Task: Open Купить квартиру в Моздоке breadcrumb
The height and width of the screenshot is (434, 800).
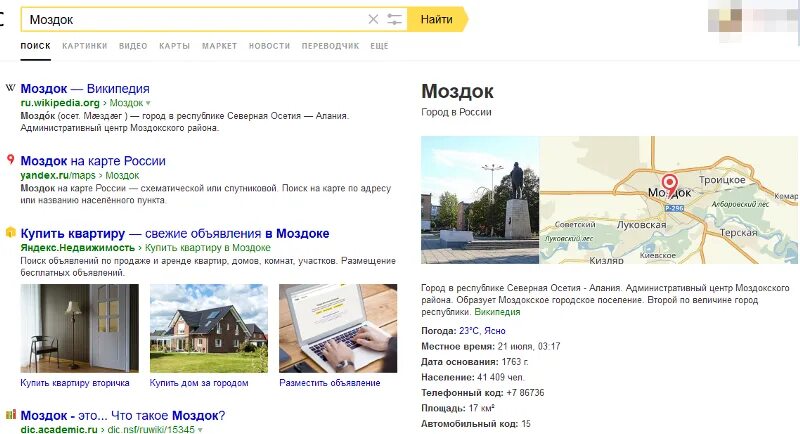Action: (208, 248)
